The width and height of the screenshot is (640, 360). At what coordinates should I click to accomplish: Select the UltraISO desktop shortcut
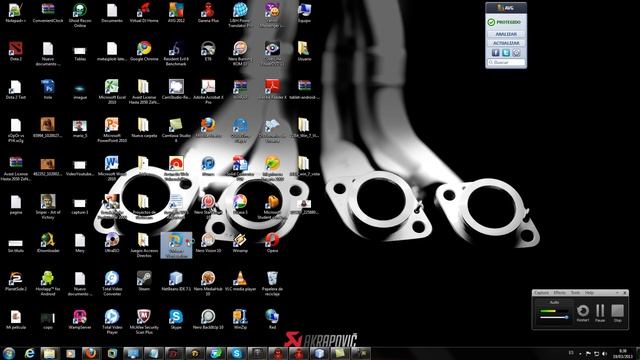click(x=112, y=243)
